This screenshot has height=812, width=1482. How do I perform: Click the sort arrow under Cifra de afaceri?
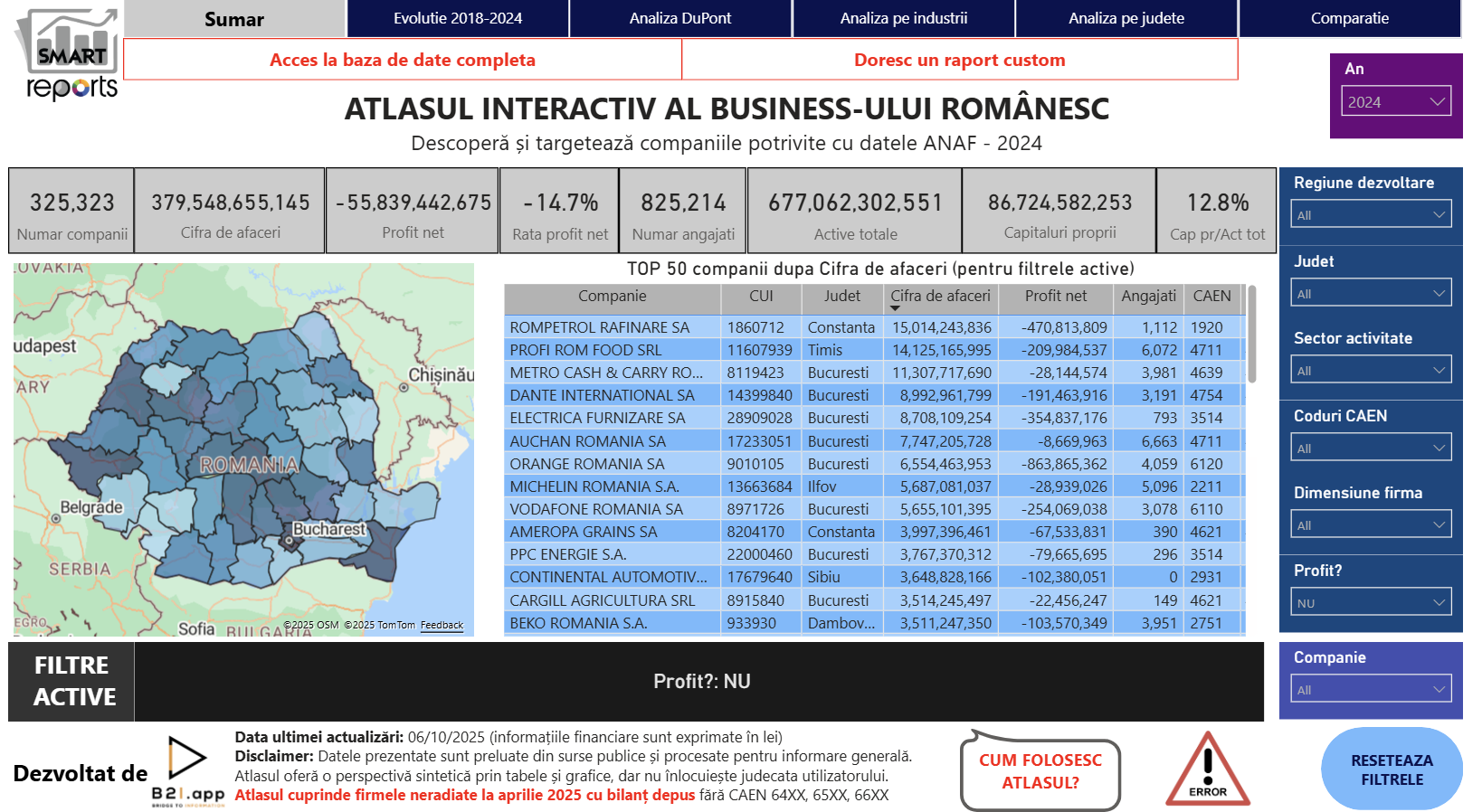point(895,309)
